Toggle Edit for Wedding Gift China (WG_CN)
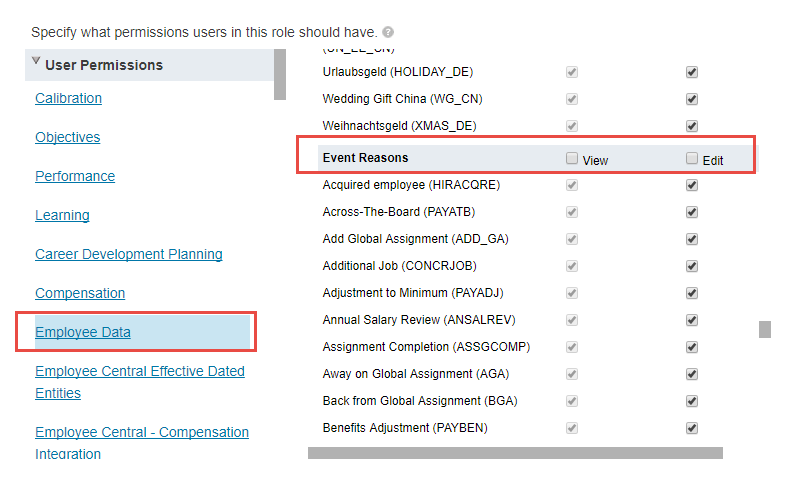Viewport: 798px width, 483px height. pyautogui.click(x=692, y=99)
